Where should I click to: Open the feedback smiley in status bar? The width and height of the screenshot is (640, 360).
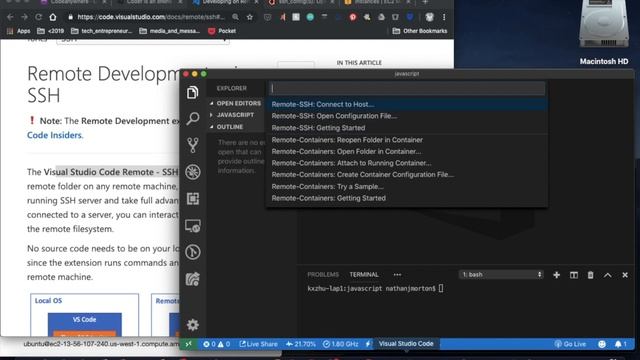click(x=602, y=344)
